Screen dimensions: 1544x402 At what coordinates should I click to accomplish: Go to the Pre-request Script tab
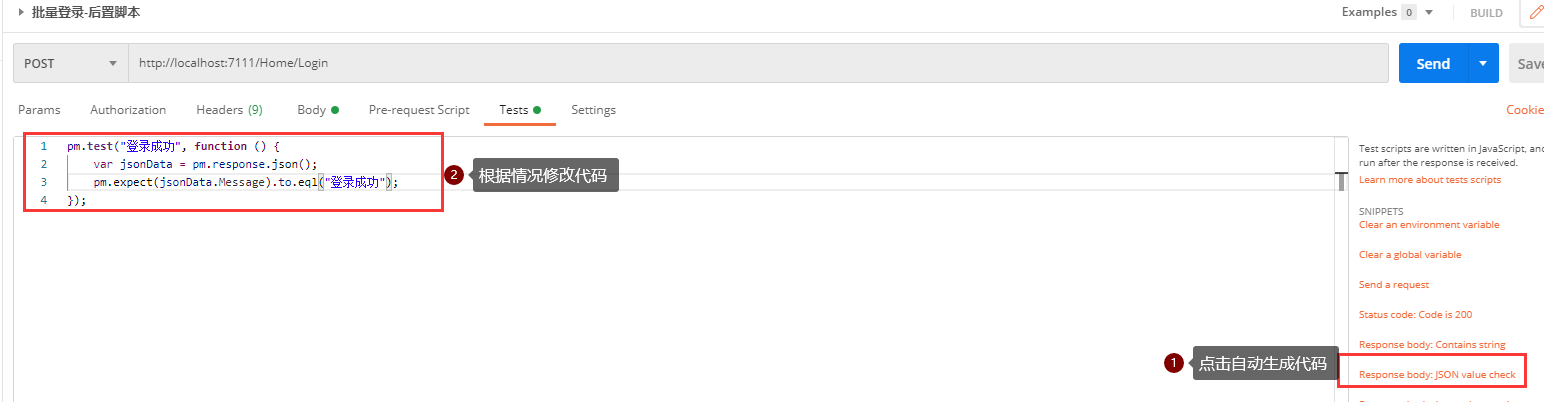[x=419, y=110]
